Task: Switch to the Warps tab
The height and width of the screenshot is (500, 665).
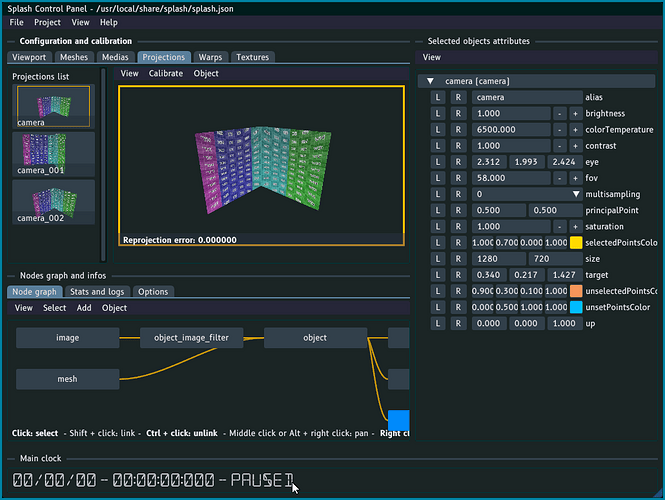Action: 210,57
